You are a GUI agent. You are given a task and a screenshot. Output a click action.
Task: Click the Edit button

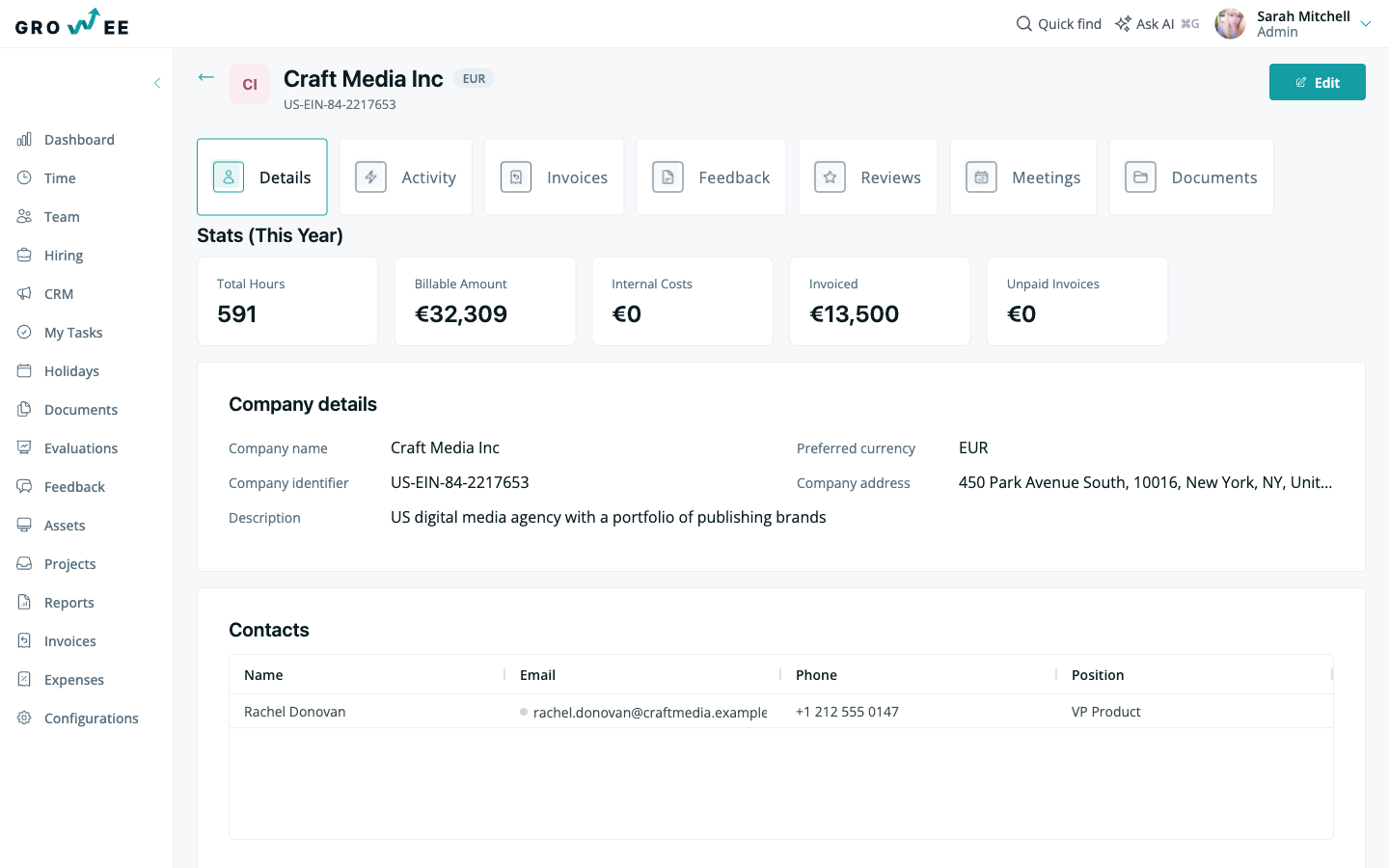[1318, 82]
